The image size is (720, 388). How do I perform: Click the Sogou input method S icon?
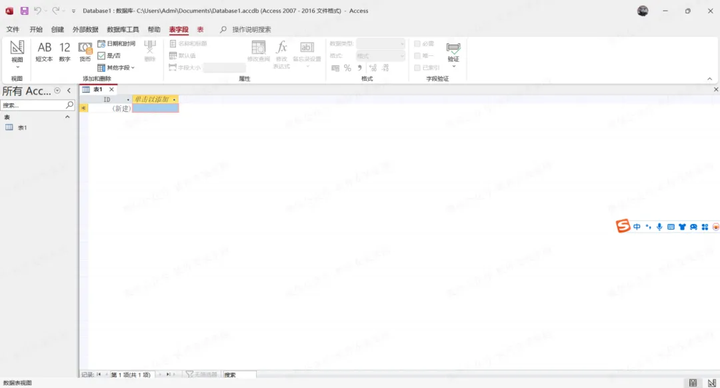(x=623, y=226)
